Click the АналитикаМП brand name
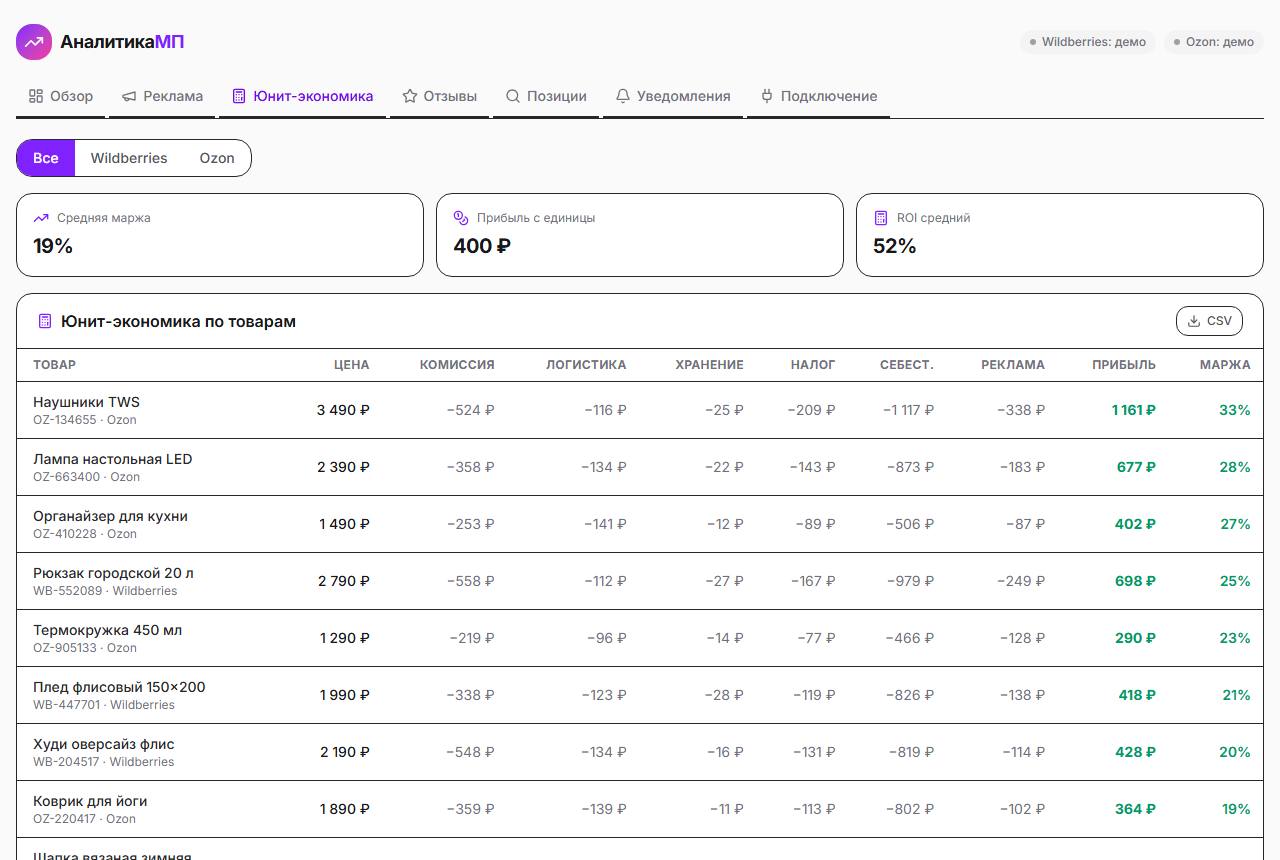Screen dimensions: 1280x860 pos(122,42)
